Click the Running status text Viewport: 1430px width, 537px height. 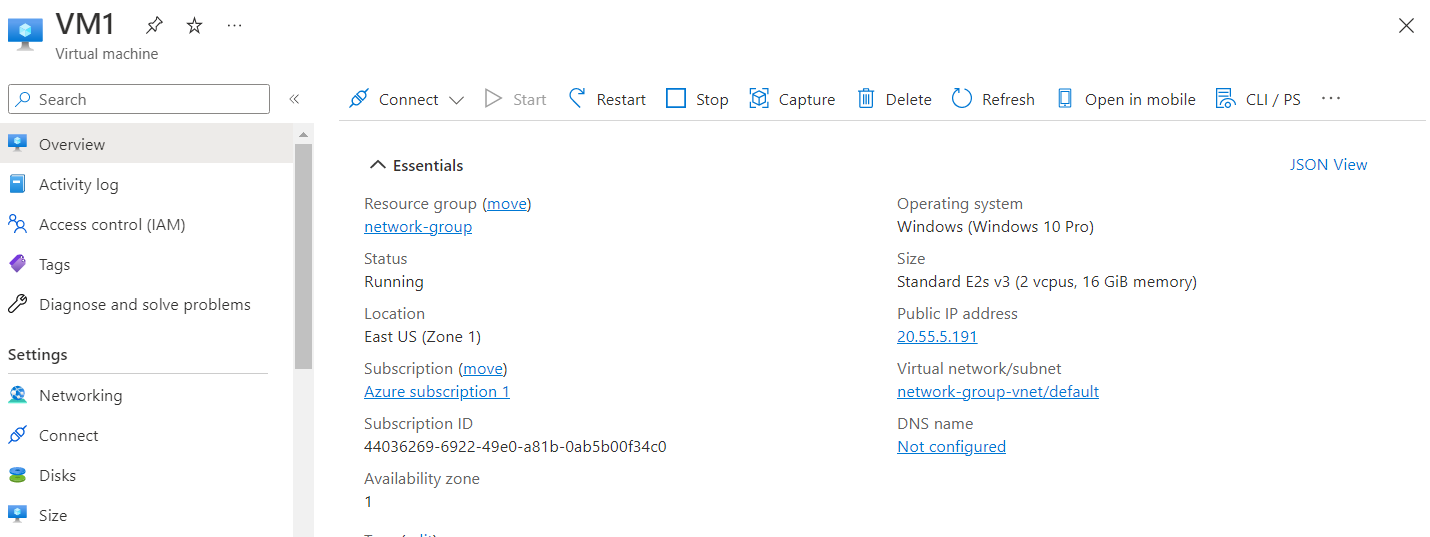[394, 281]
